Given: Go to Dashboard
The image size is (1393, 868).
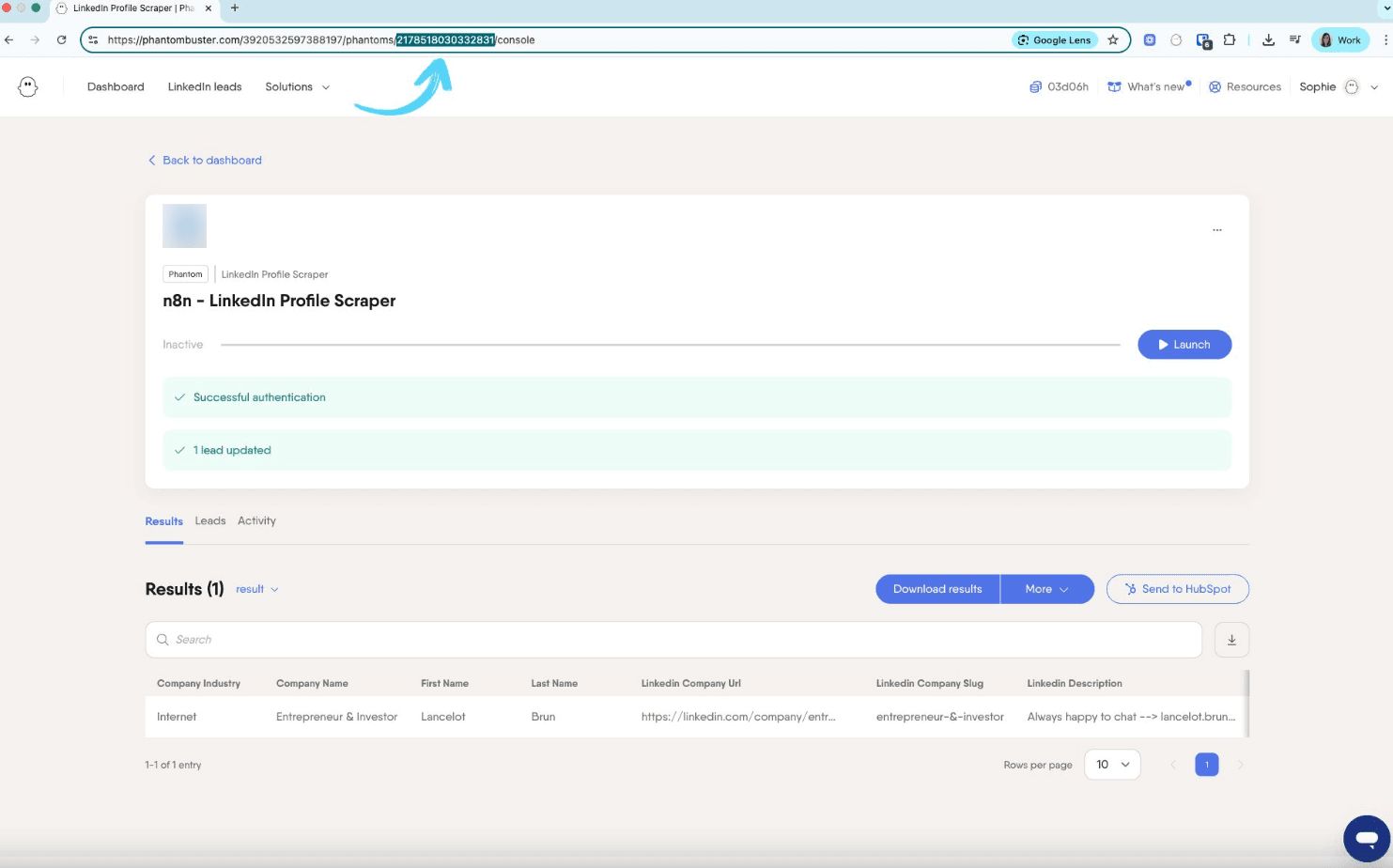Looking at the screenshot, I should click(116, 86).
